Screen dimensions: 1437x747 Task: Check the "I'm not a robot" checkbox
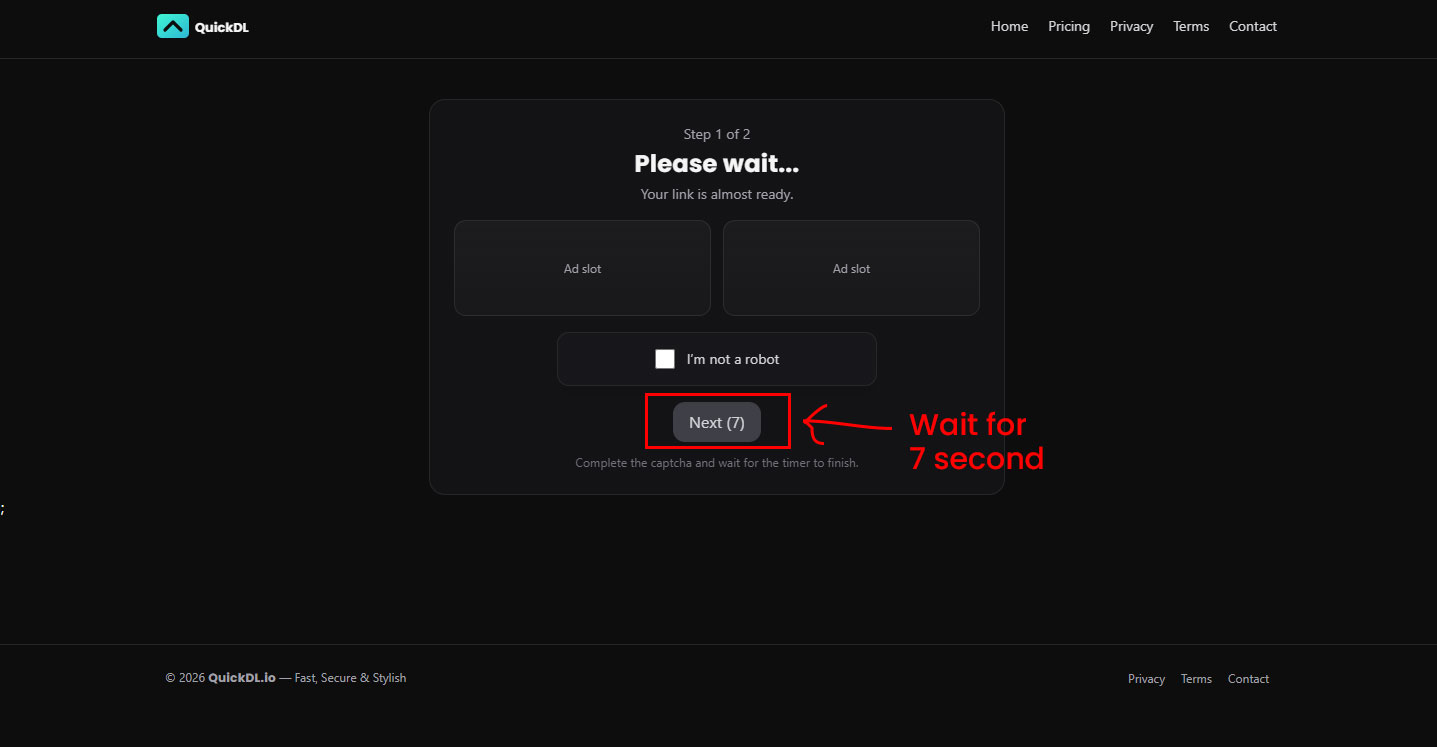[x=665, y=359]
